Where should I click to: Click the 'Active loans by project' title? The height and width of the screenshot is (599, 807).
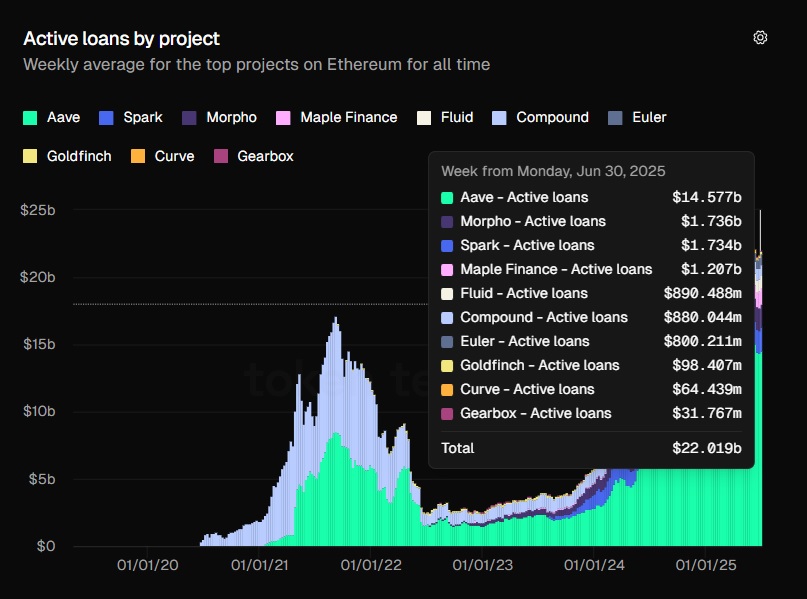tap(121, 39)
